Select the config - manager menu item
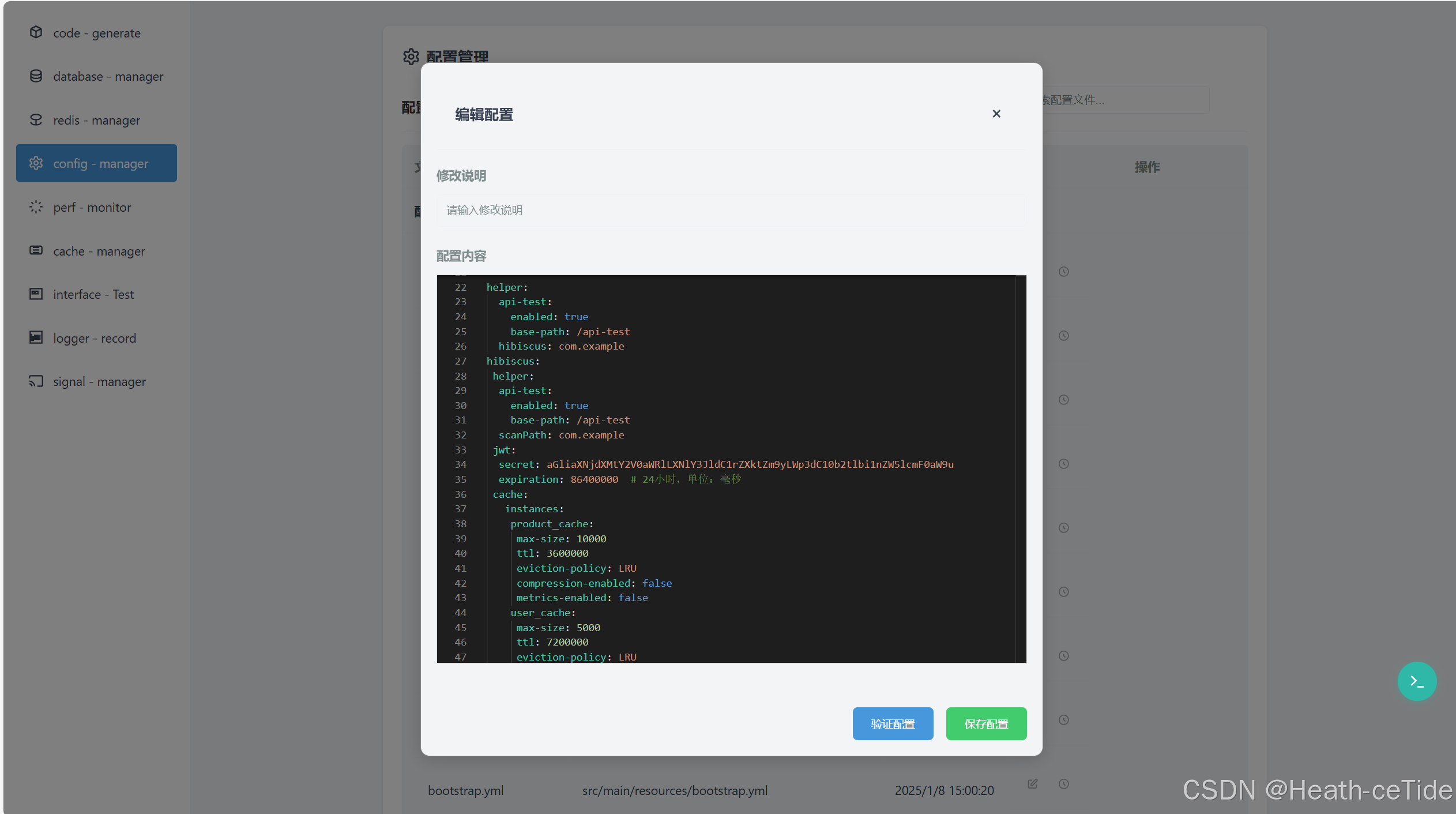This screenshot has height=814, width=1456. pyautogui.click(x=97, y=163)
